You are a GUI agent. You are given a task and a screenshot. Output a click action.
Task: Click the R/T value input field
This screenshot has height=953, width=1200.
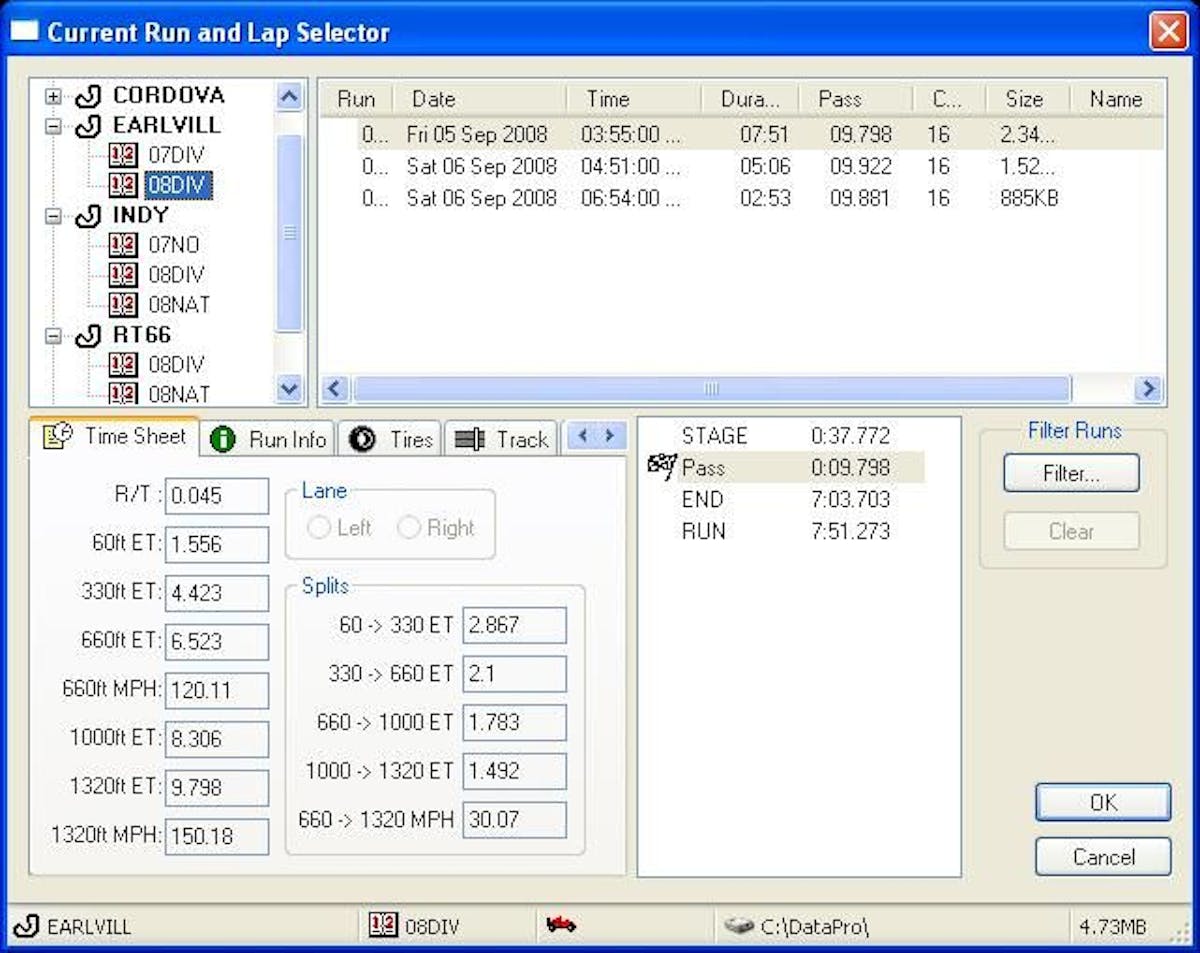pyautogui.click(x=217, y=496)
